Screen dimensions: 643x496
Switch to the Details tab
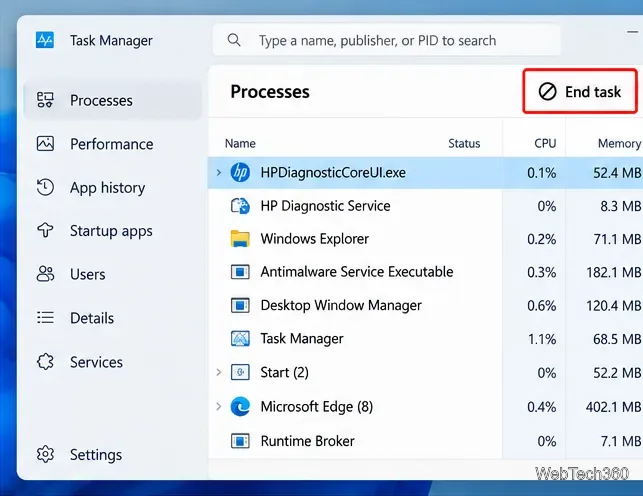(x=113, y=318)
